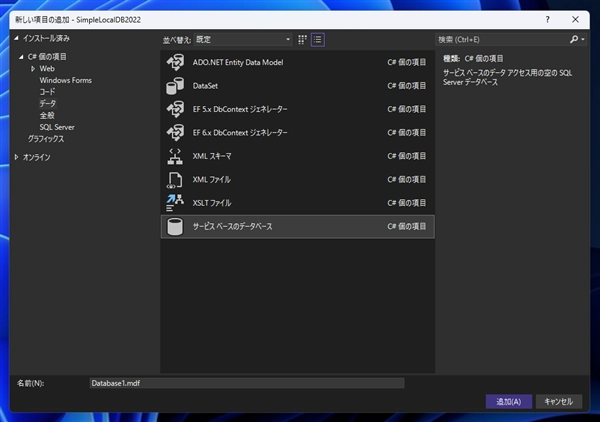Click the ADO.NET Entity Data Model icon
Image resolution: width=600 pixels, height=422 pixels.
pyautogui.click(x=175, y=62)
